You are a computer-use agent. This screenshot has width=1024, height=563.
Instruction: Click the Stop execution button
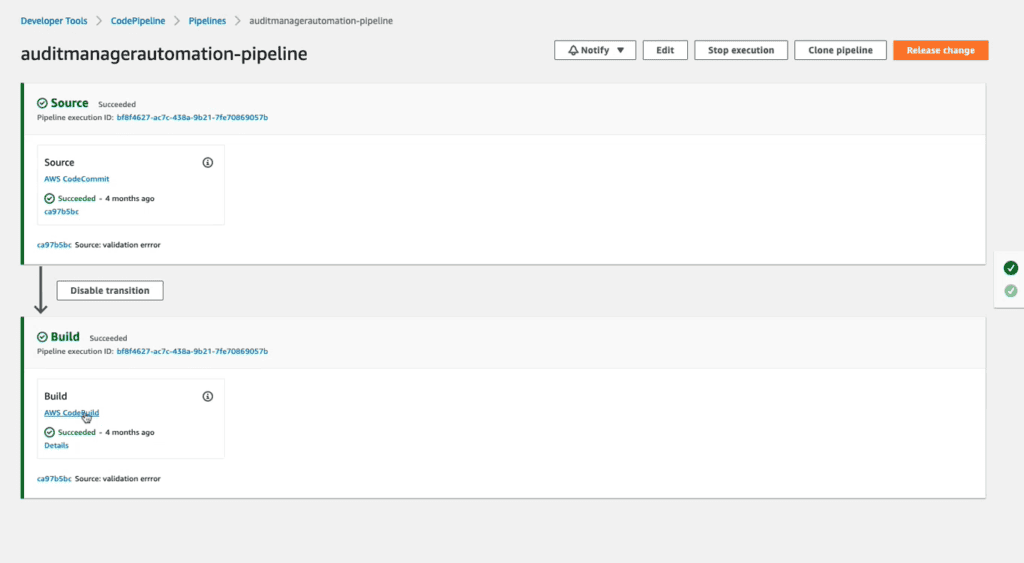pos(741,50)
